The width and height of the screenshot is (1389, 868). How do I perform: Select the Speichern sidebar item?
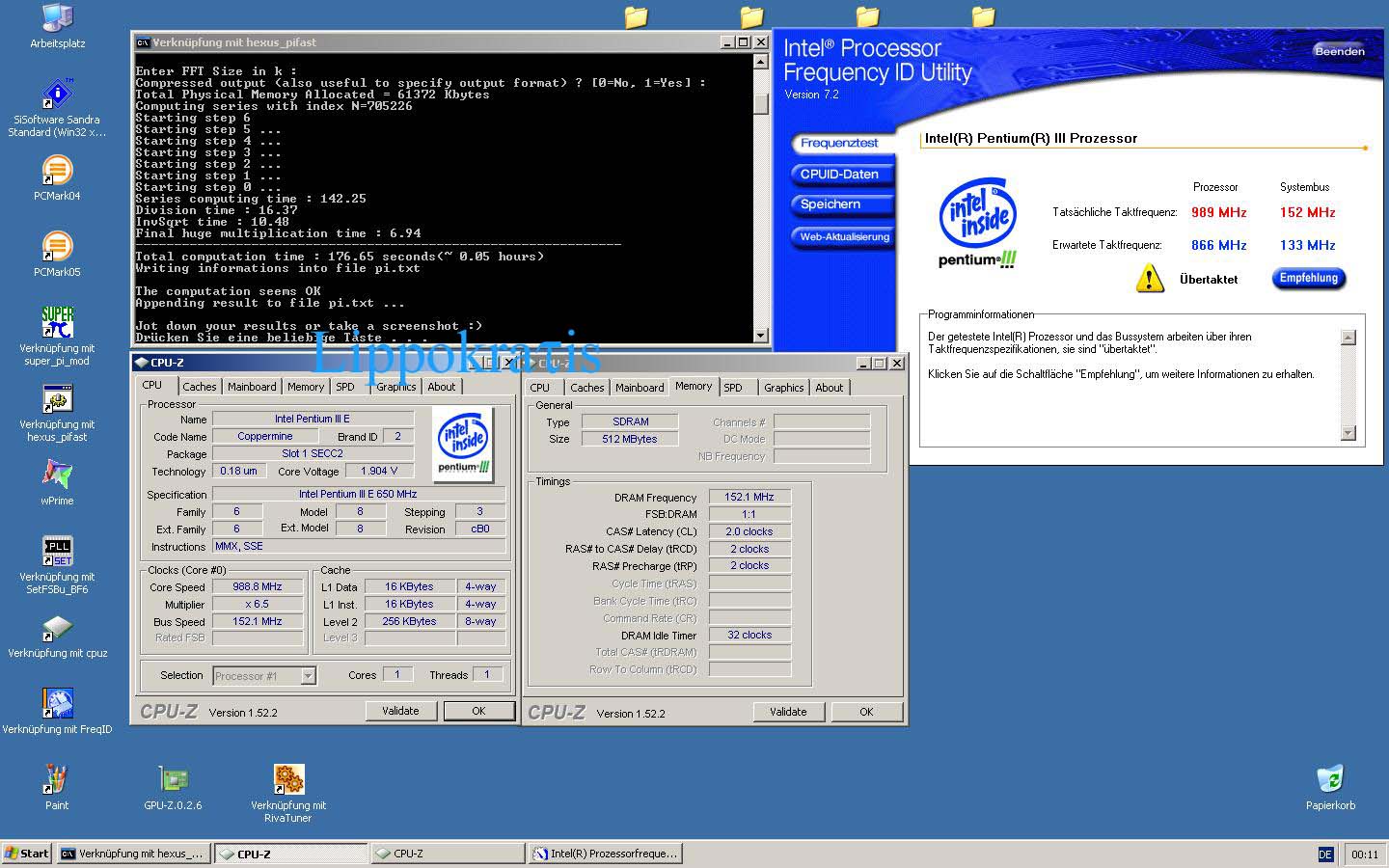[840, 204]
